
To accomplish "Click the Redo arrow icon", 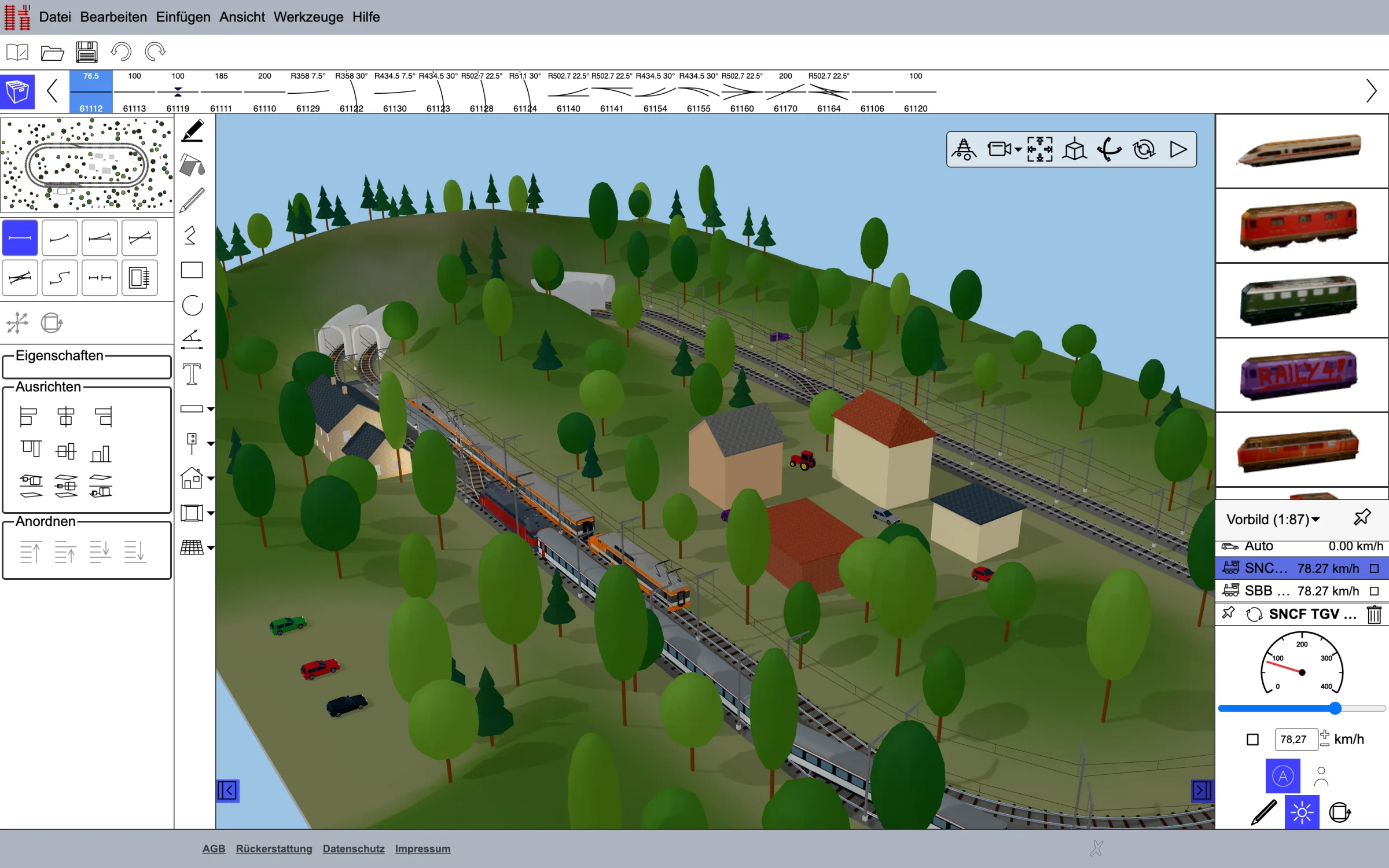I will 155,52.
